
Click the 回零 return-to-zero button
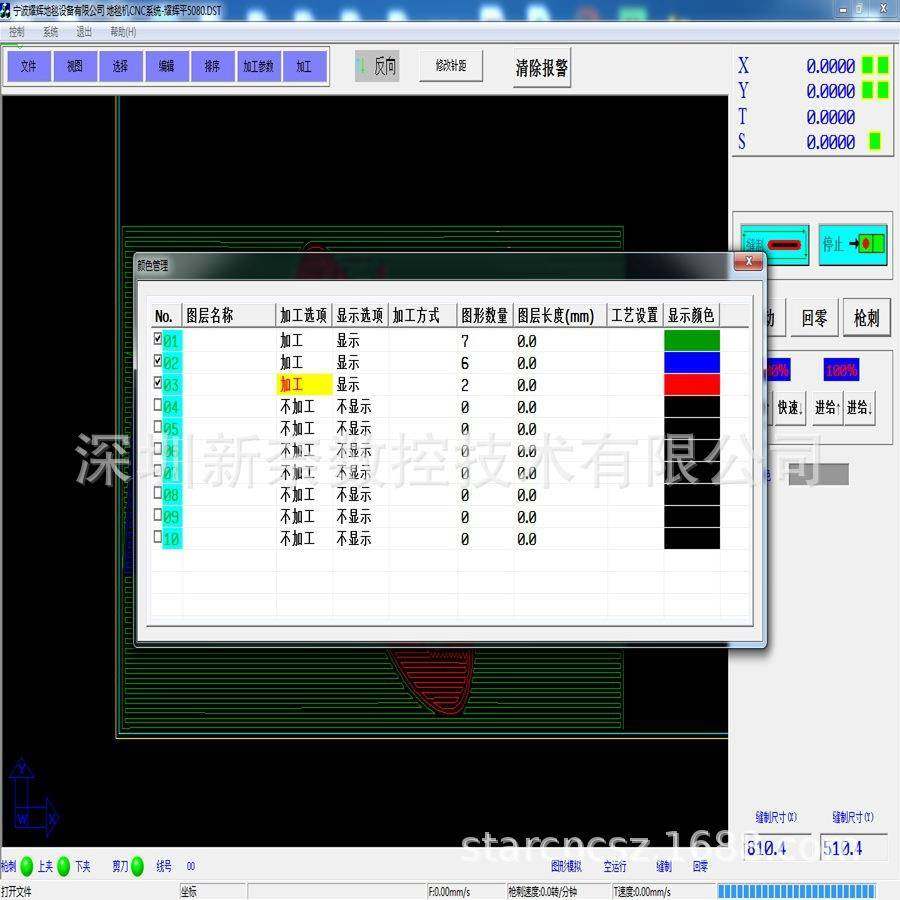coord(814,317)
